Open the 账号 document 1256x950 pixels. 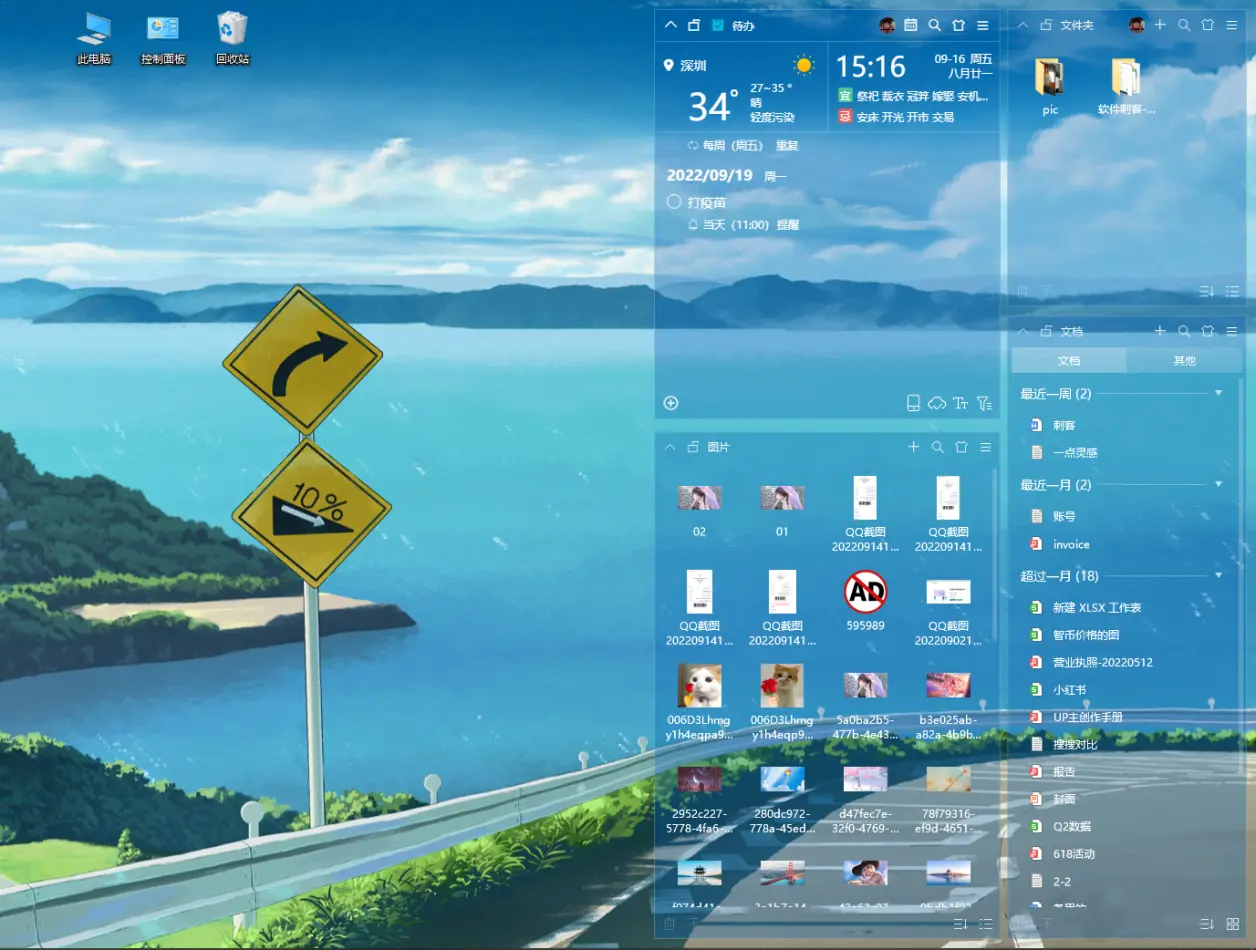coord(1064,516)
